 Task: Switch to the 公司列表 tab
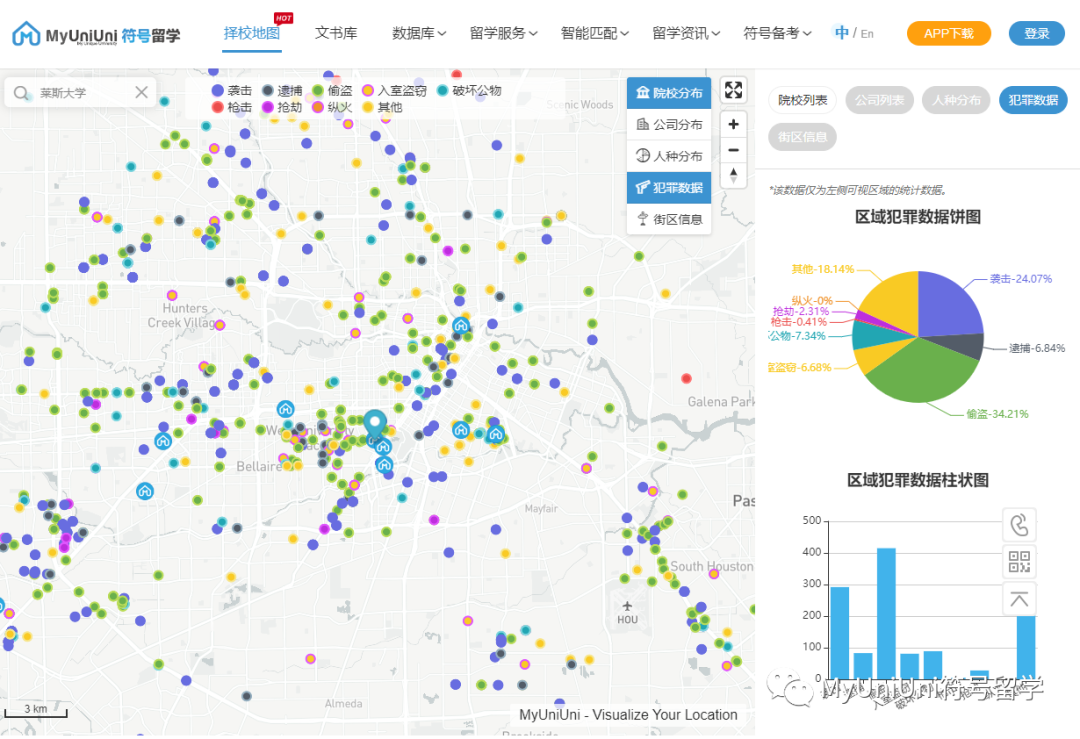879,100
